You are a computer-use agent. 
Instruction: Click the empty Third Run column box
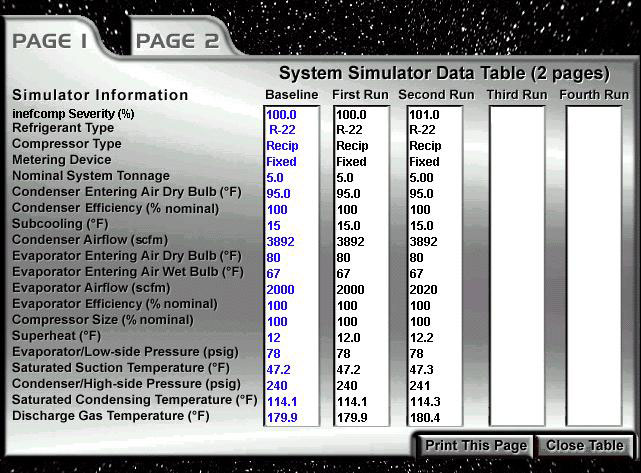[517, 266]
